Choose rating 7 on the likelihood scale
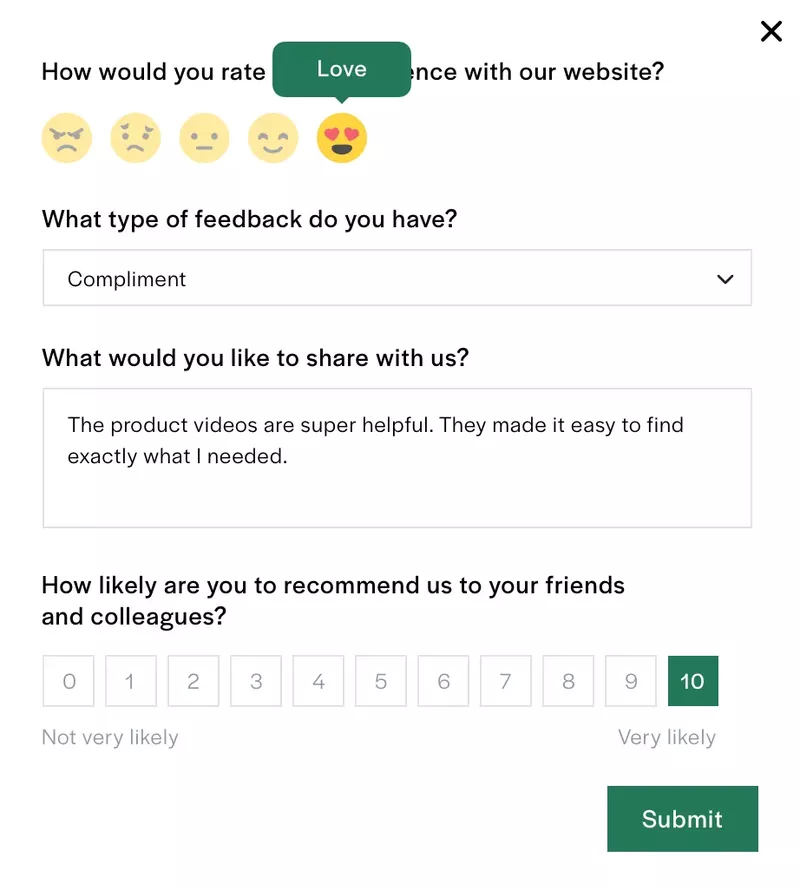This screenshot has height=890, width=800. point(505,681)
